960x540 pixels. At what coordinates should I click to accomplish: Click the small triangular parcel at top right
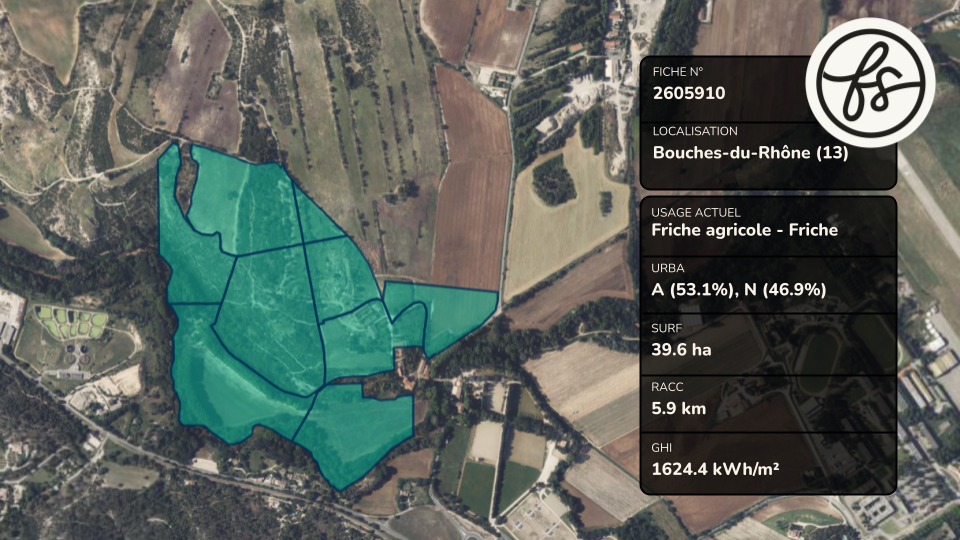[315, 216]
